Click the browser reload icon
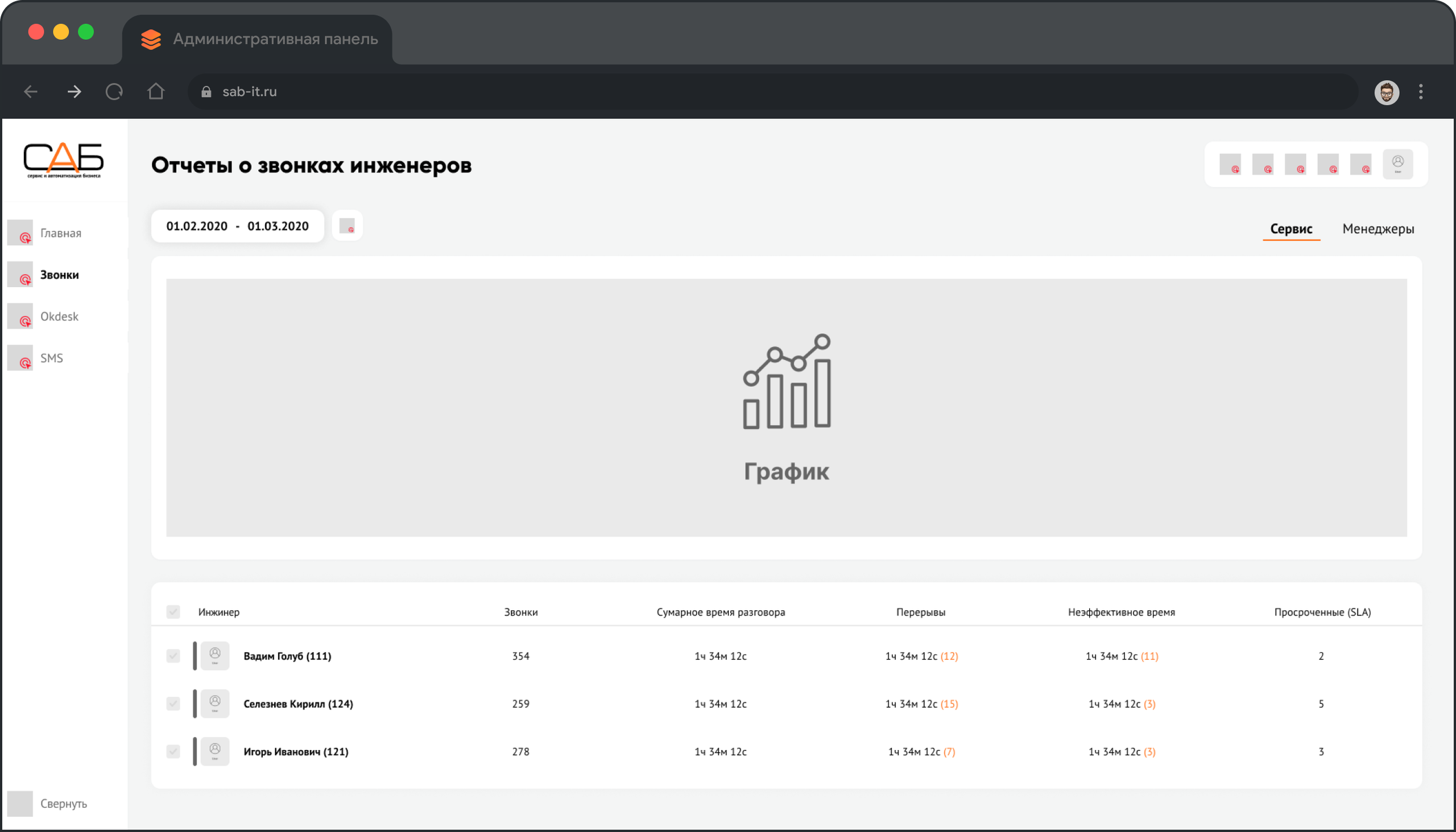Viewport: 1456px width, 832px height. point(114,92)
